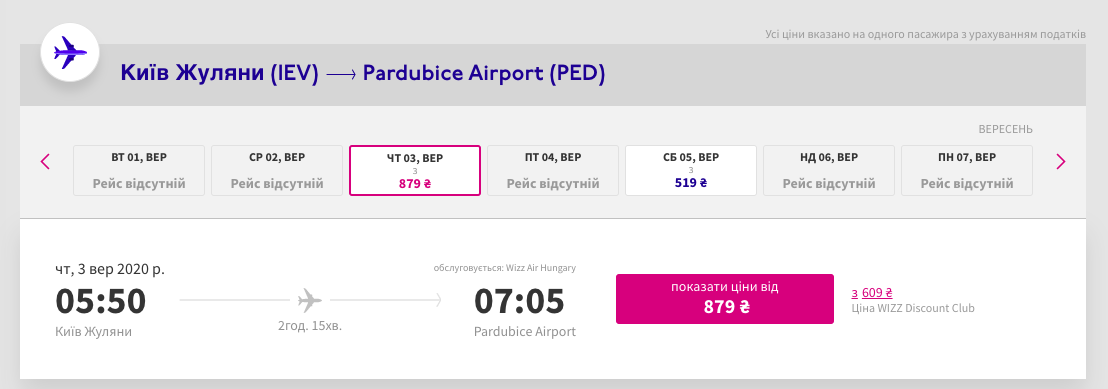This screenshot has height=389, width=1108.
Task: Click the 07:05 arrival time
Action: (x=519, y=301)
